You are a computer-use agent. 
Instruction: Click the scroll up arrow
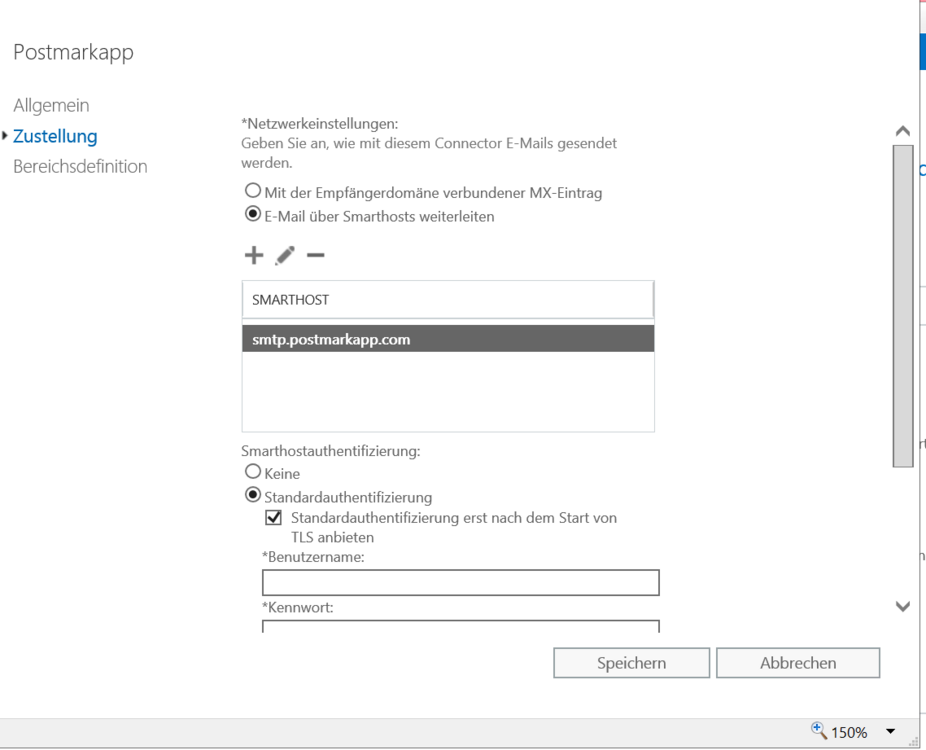(x=902, y=132)
